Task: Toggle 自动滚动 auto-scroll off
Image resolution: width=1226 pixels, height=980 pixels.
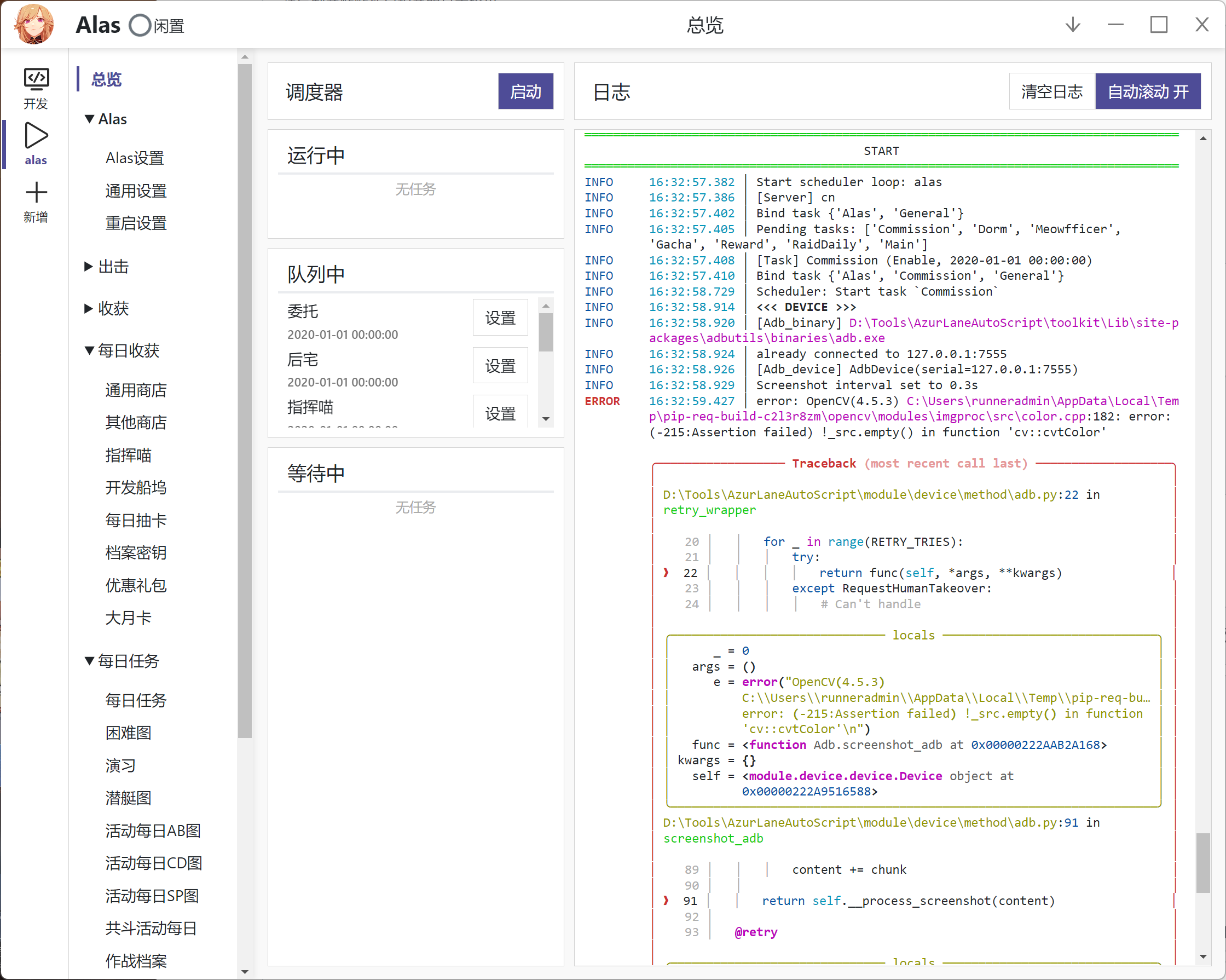Action: coord(1148,91)
